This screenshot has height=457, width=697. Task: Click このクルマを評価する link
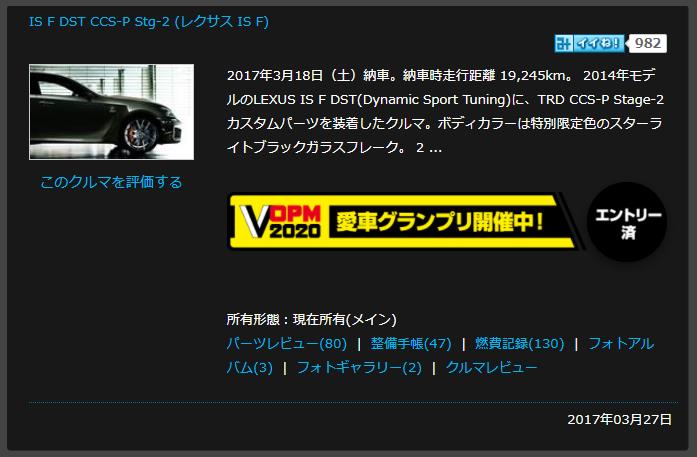coord(111,182)
